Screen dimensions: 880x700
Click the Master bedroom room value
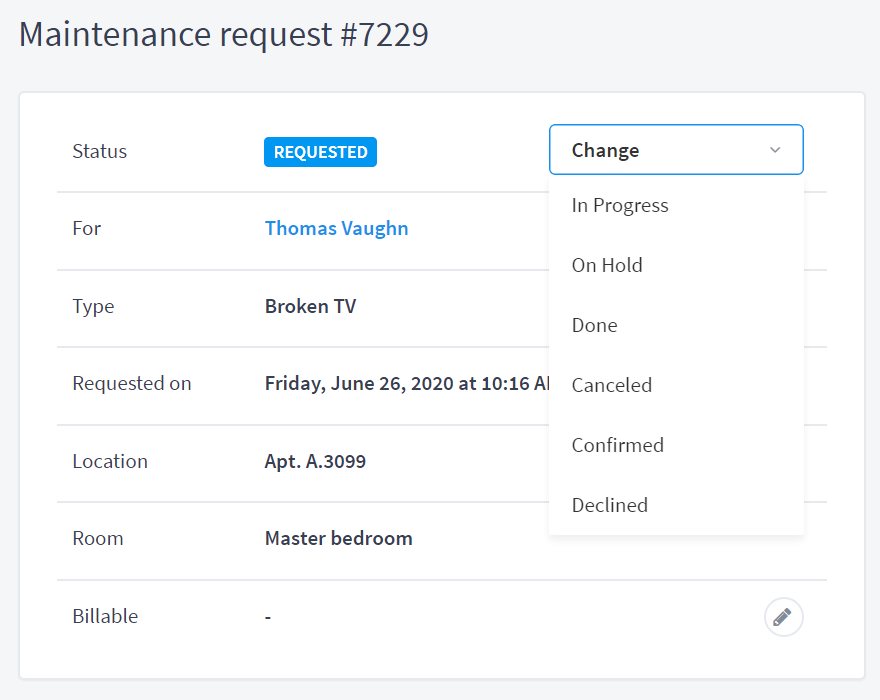[x=339, y=538]
